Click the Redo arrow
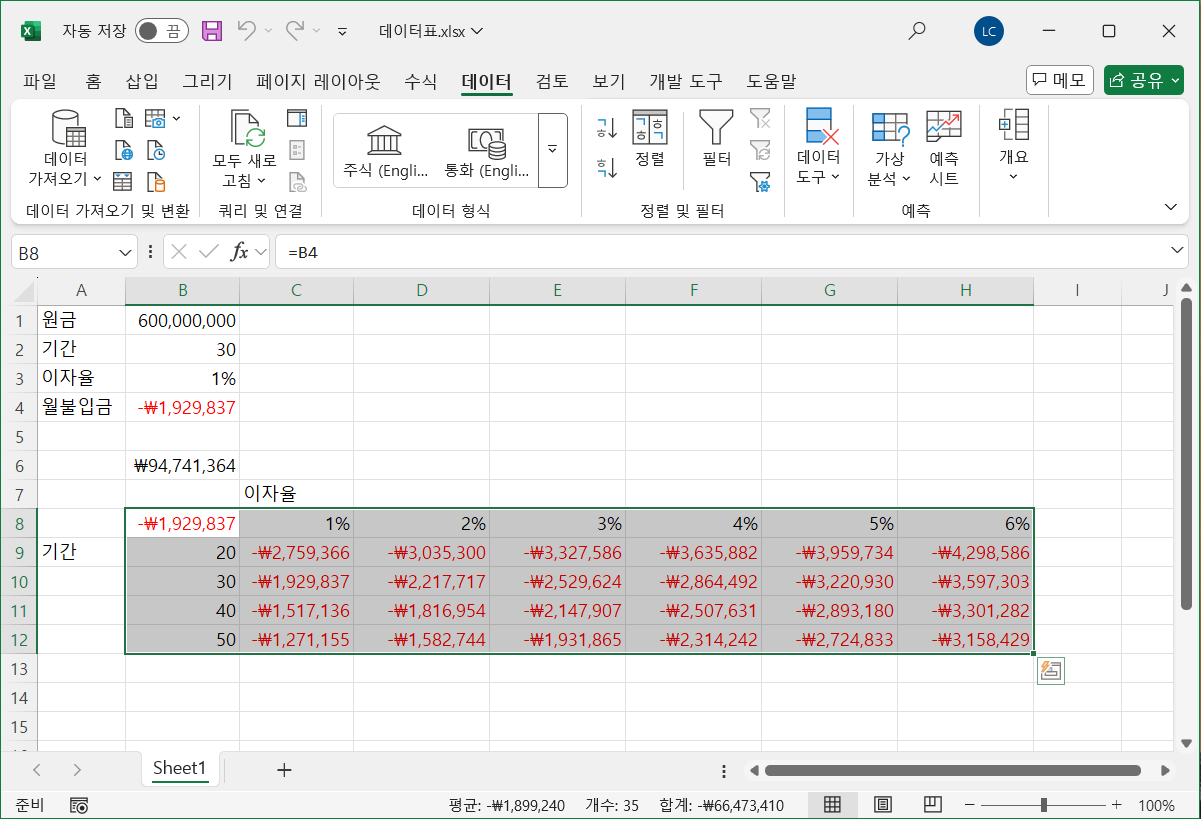Viewport: 1201px width, 819px height. pos(295,31)
